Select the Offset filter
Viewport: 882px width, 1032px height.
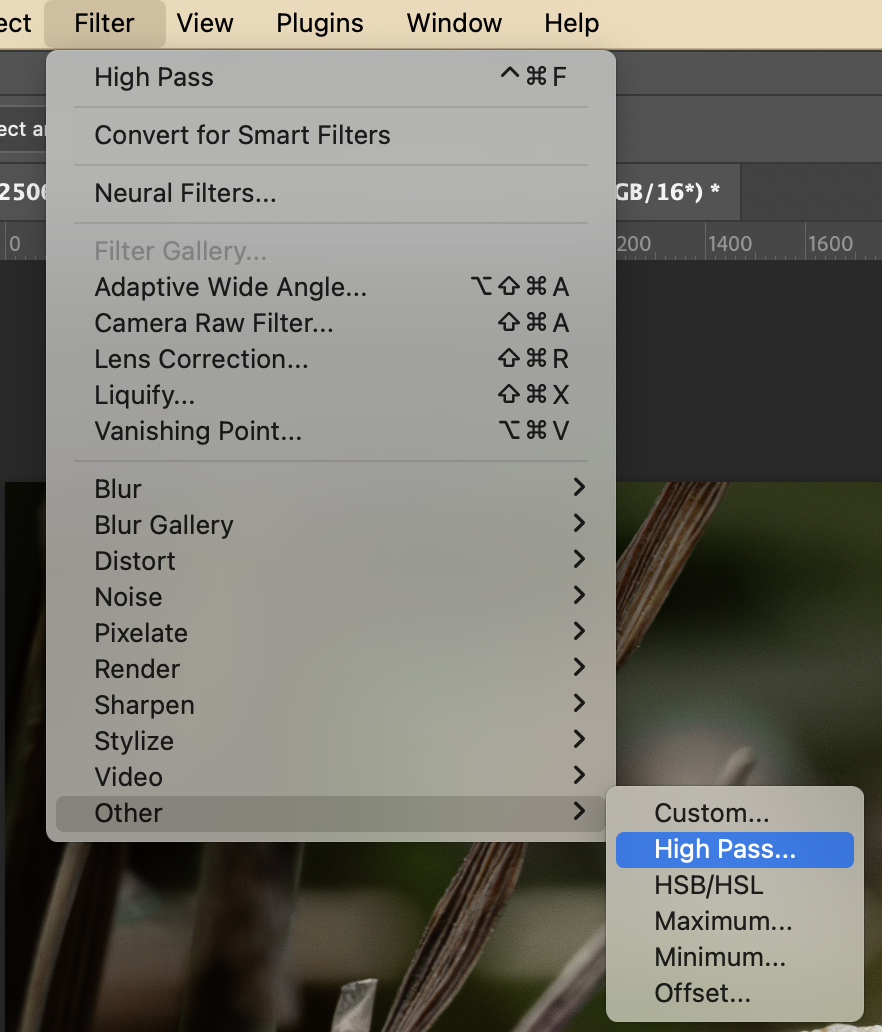[x=702, y=993]
